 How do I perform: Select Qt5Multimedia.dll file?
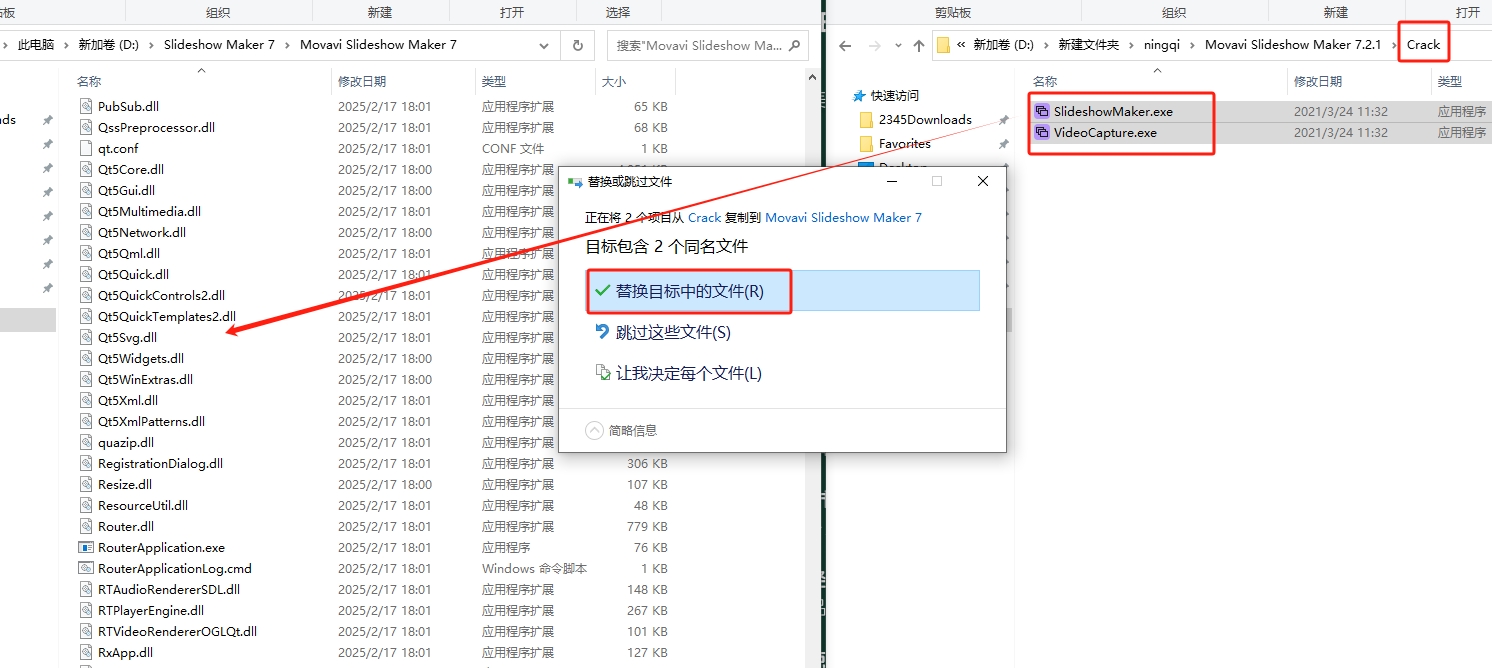149,211
